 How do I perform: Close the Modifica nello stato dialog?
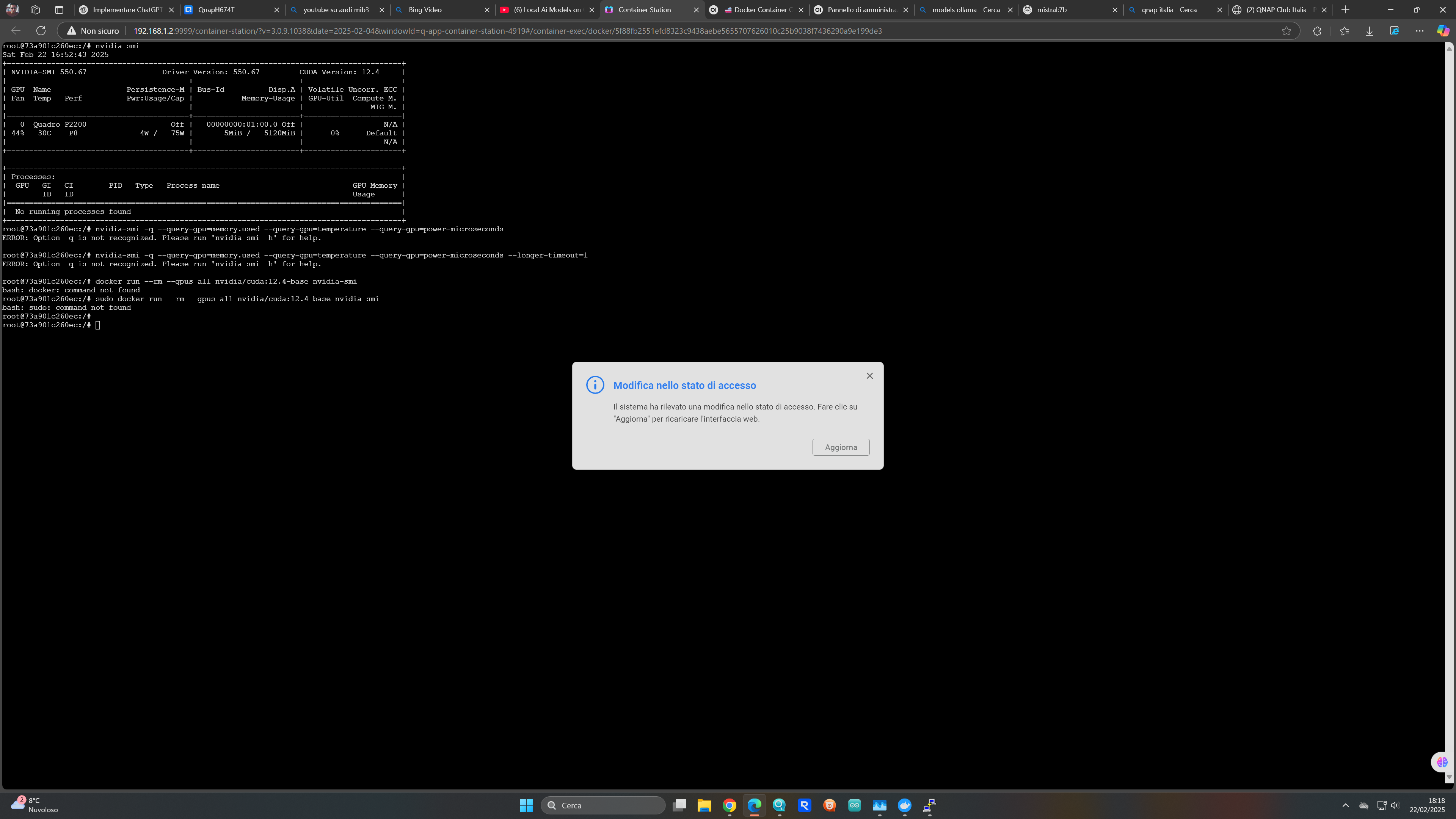click(x=869, y=376)
